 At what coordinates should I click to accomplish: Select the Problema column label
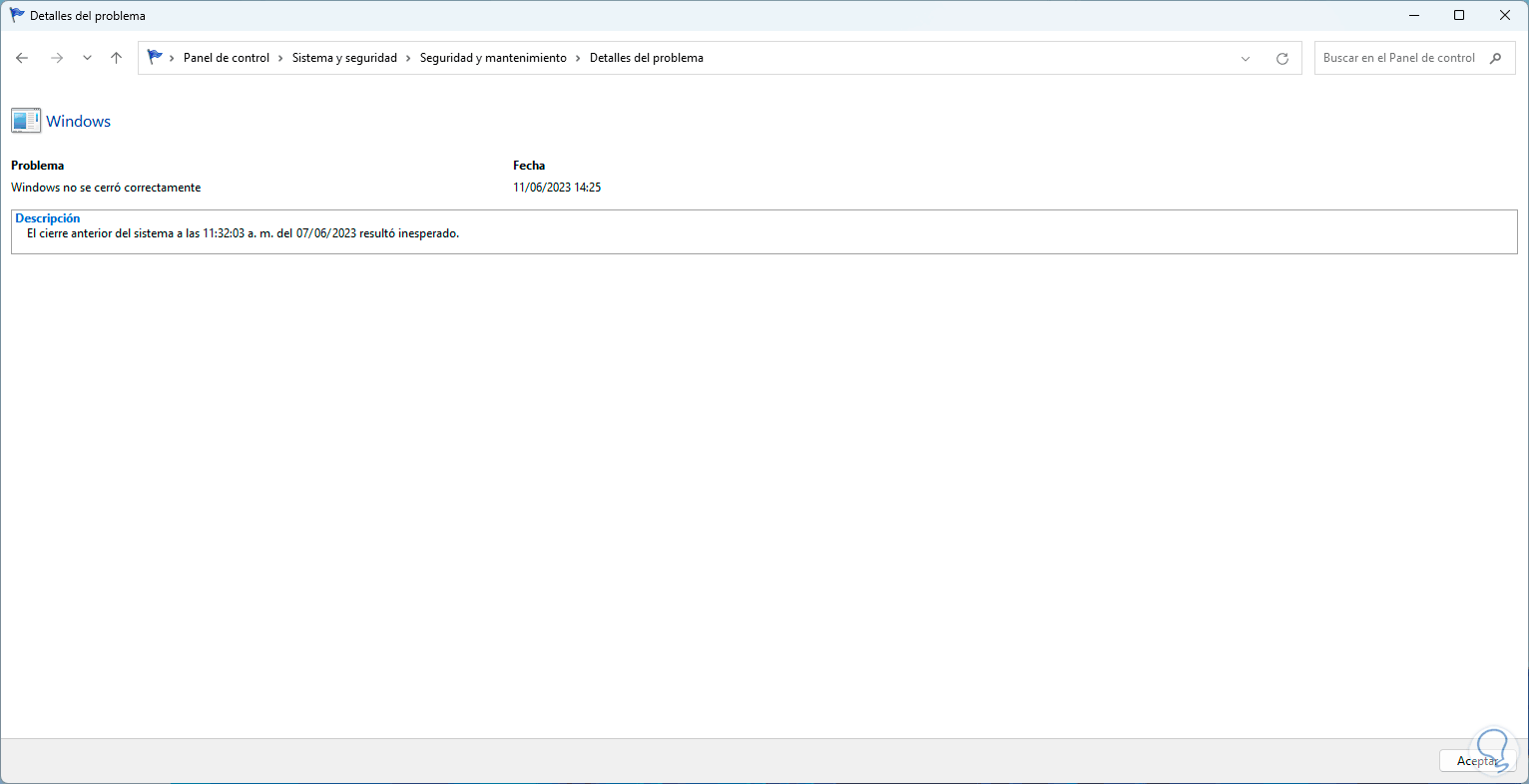(x=38, y=166)
